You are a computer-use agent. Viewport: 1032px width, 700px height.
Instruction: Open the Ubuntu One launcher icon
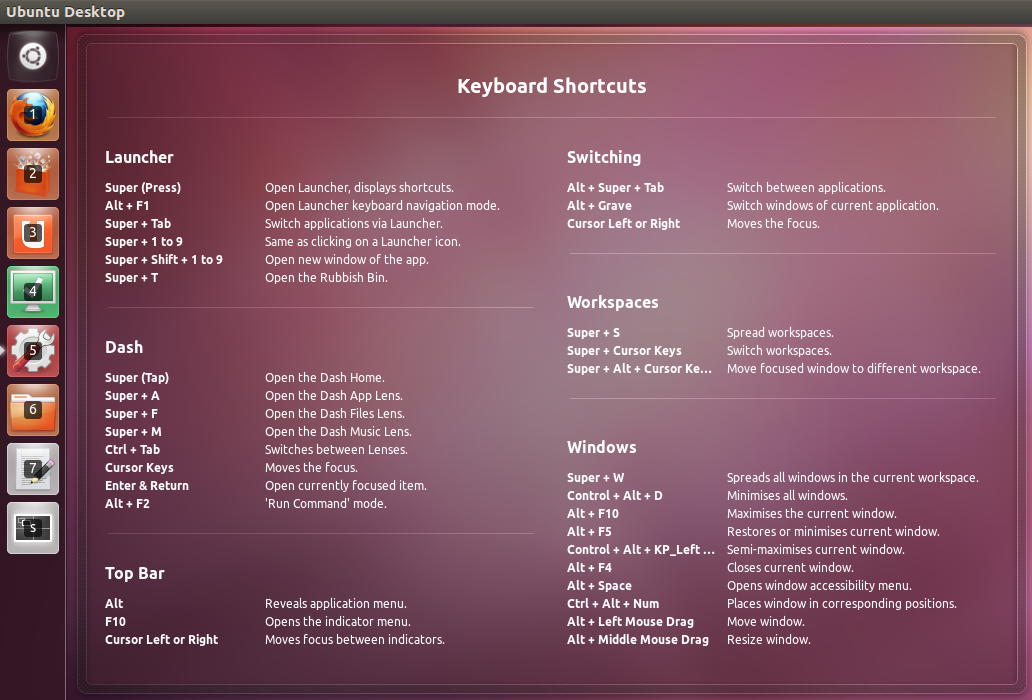point(33,233)
